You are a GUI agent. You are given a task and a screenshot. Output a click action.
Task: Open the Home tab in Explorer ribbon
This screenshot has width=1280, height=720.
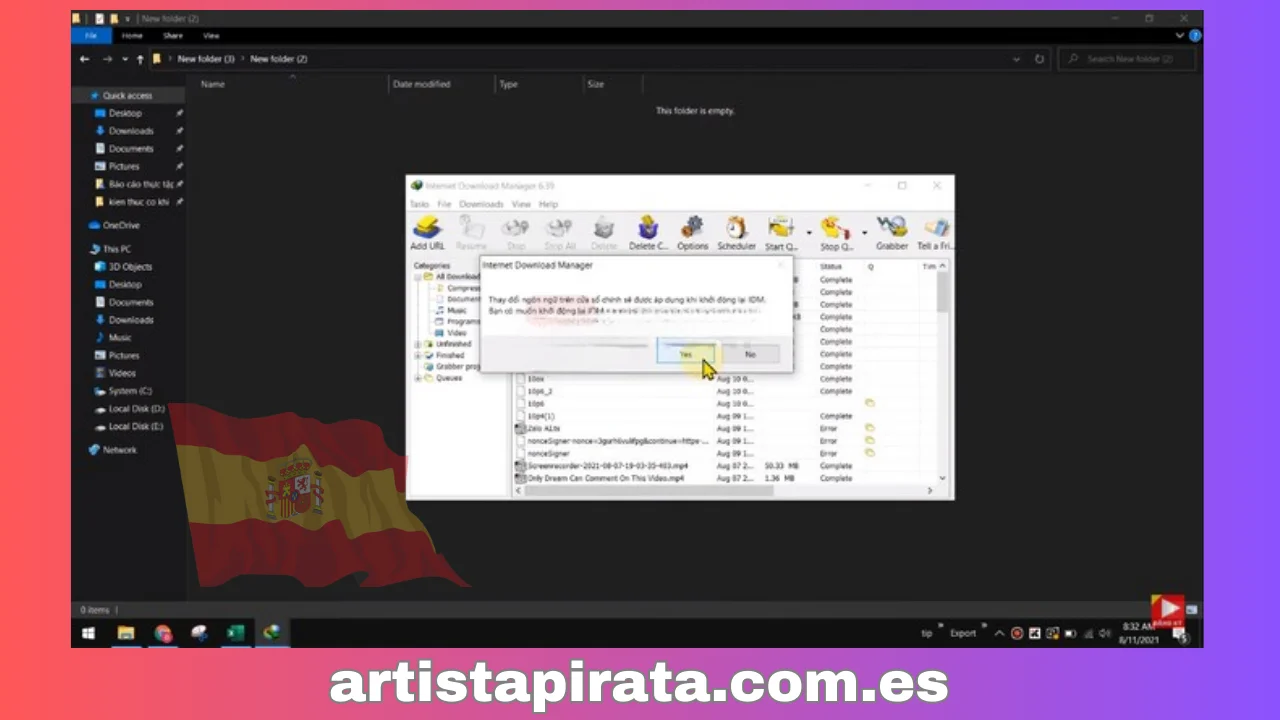tap(132, 35)
